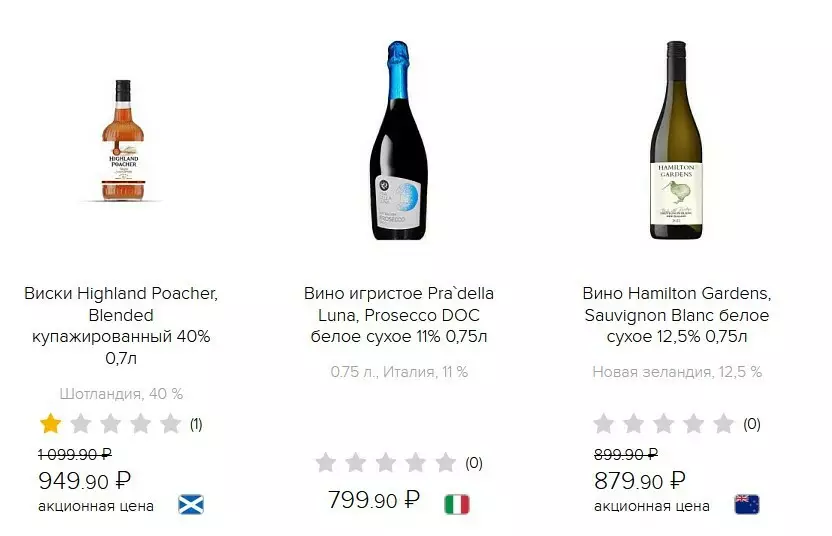
Task: Open Вино игристое Pra'della Luna title link
Action: point(399,315)
